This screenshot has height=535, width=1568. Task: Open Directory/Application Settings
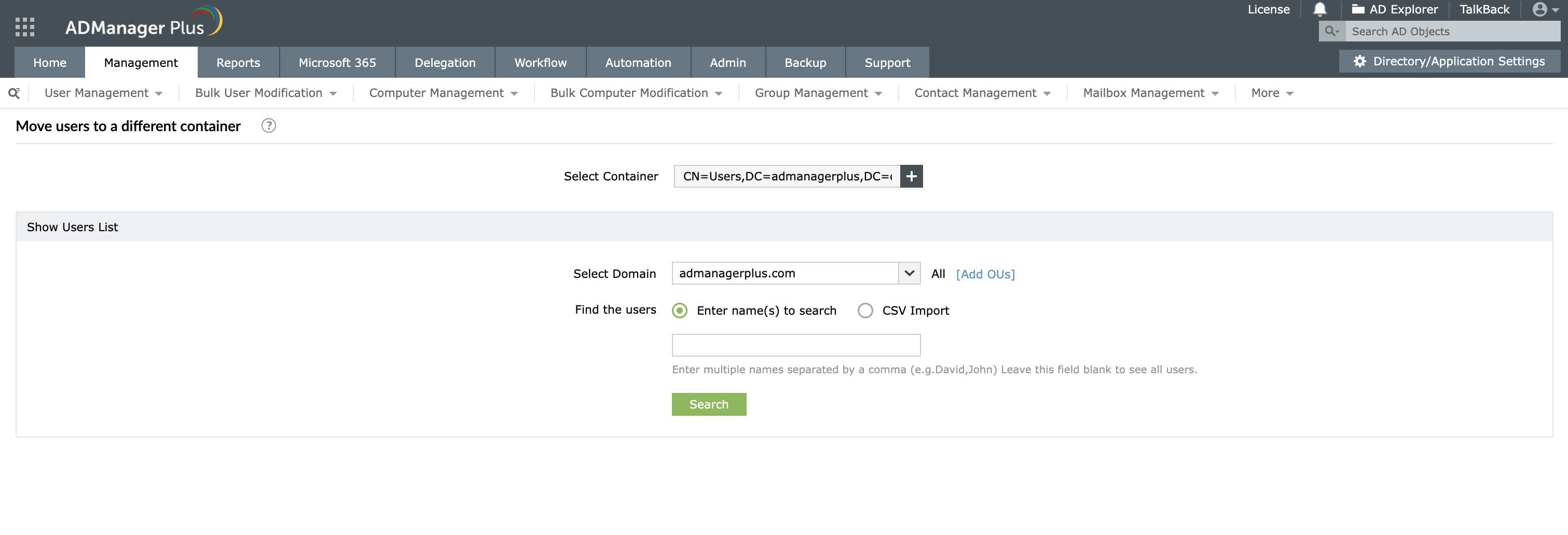(1449, 61)
